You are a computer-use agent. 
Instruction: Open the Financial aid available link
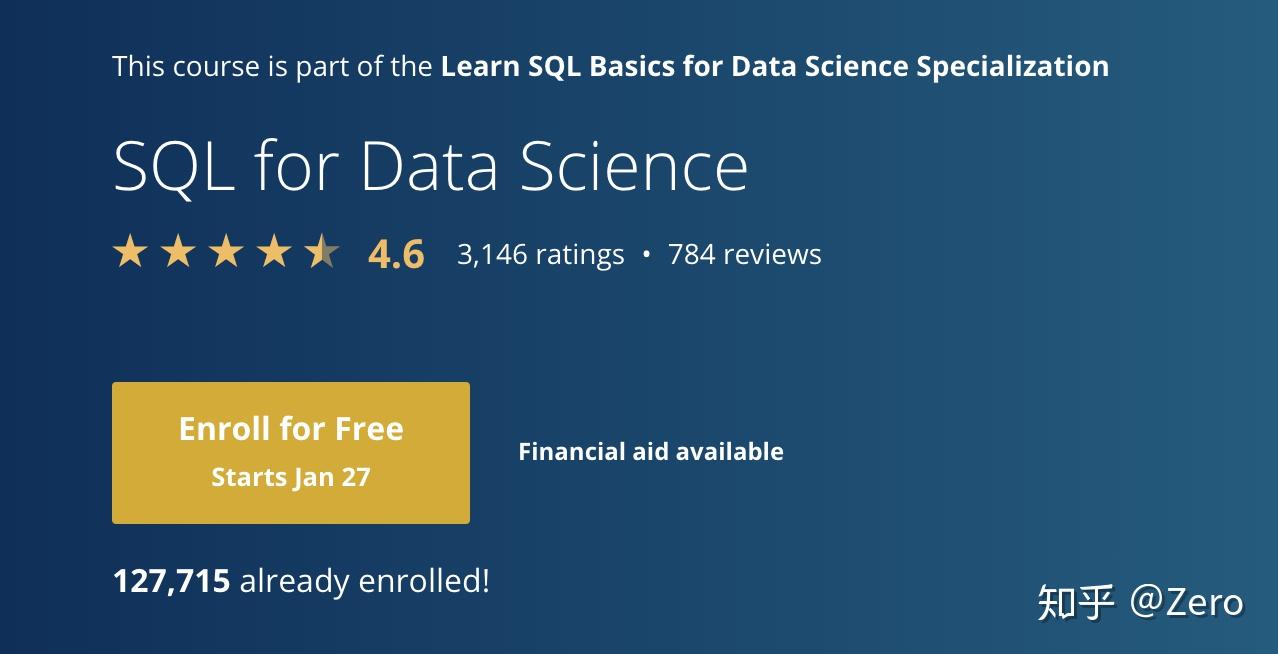(x=650, y=452)
